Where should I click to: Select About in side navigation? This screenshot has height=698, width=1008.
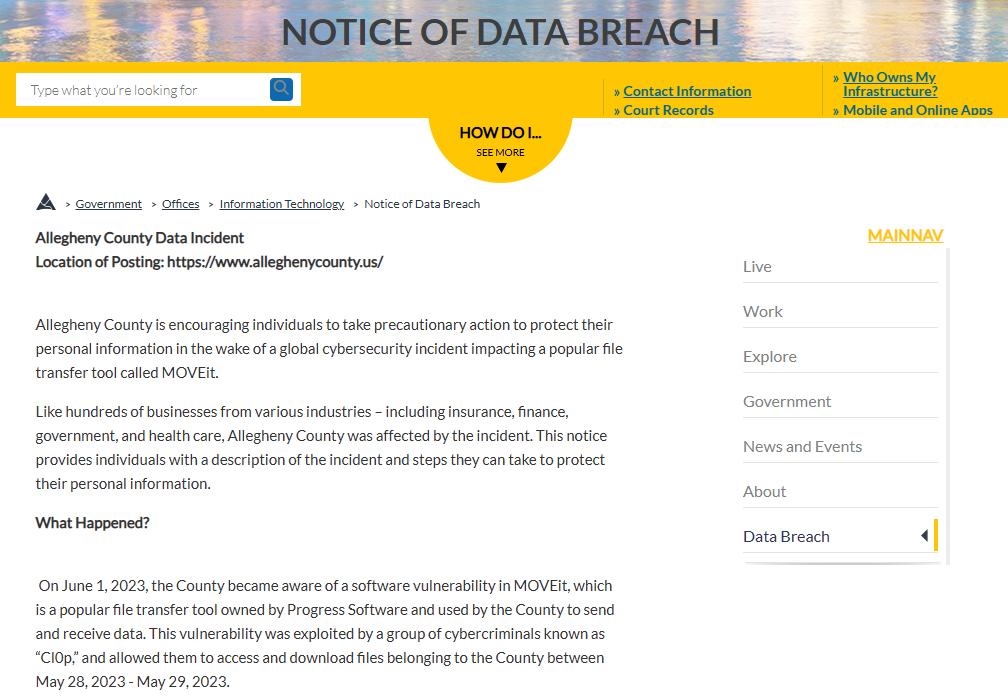click(764, 492)
